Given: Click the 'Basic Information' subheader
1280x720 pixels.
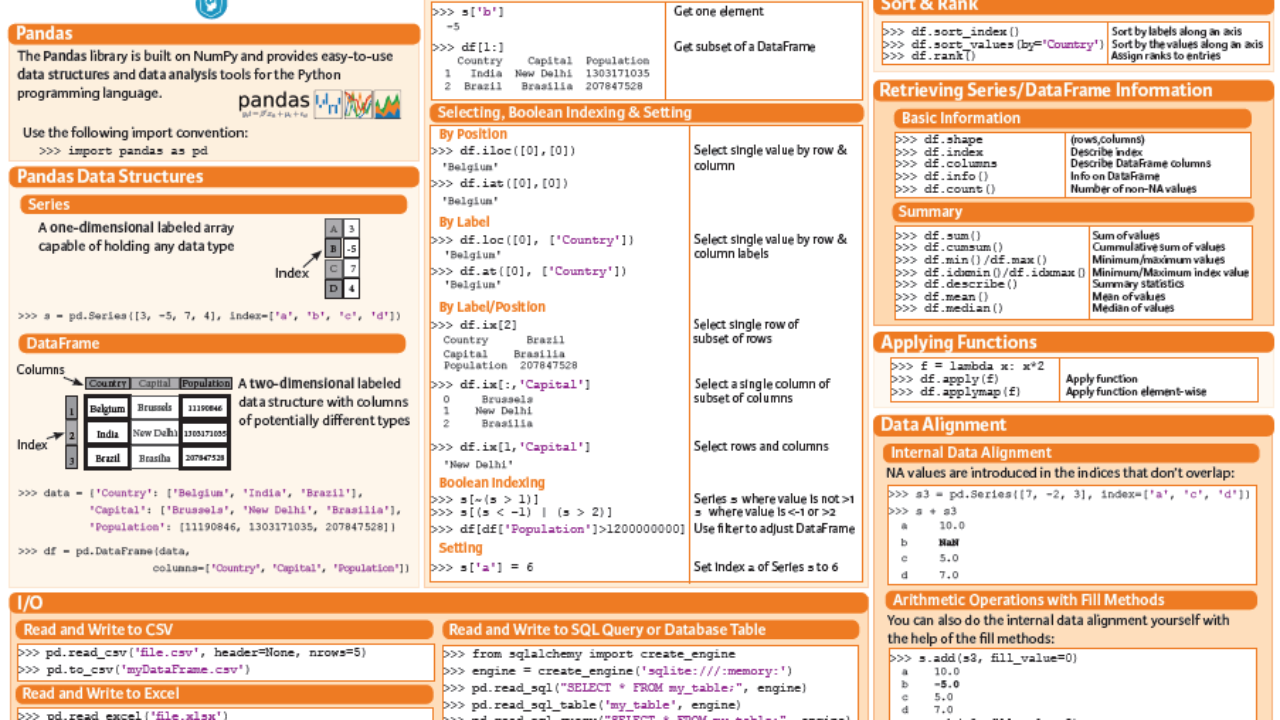Looking at the screenshot, I should click(1073, 118).
